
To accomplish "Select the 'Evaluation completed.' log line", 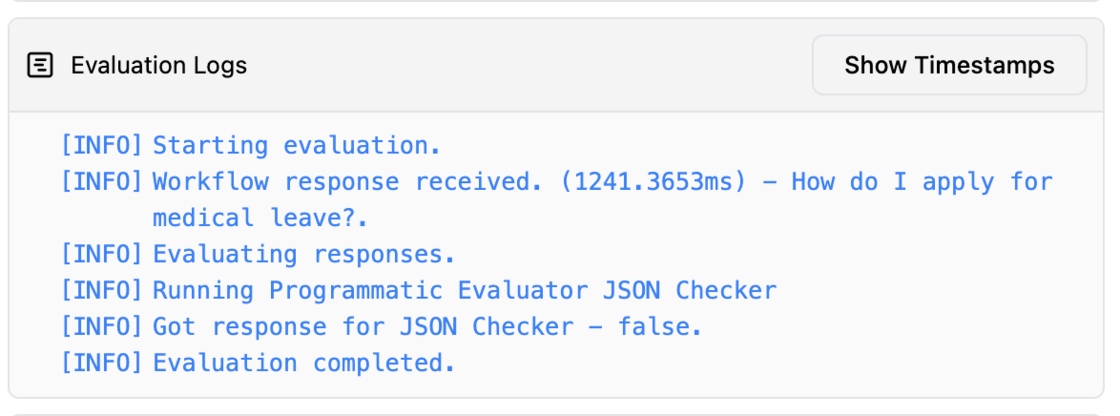I will tap(304, 363).
